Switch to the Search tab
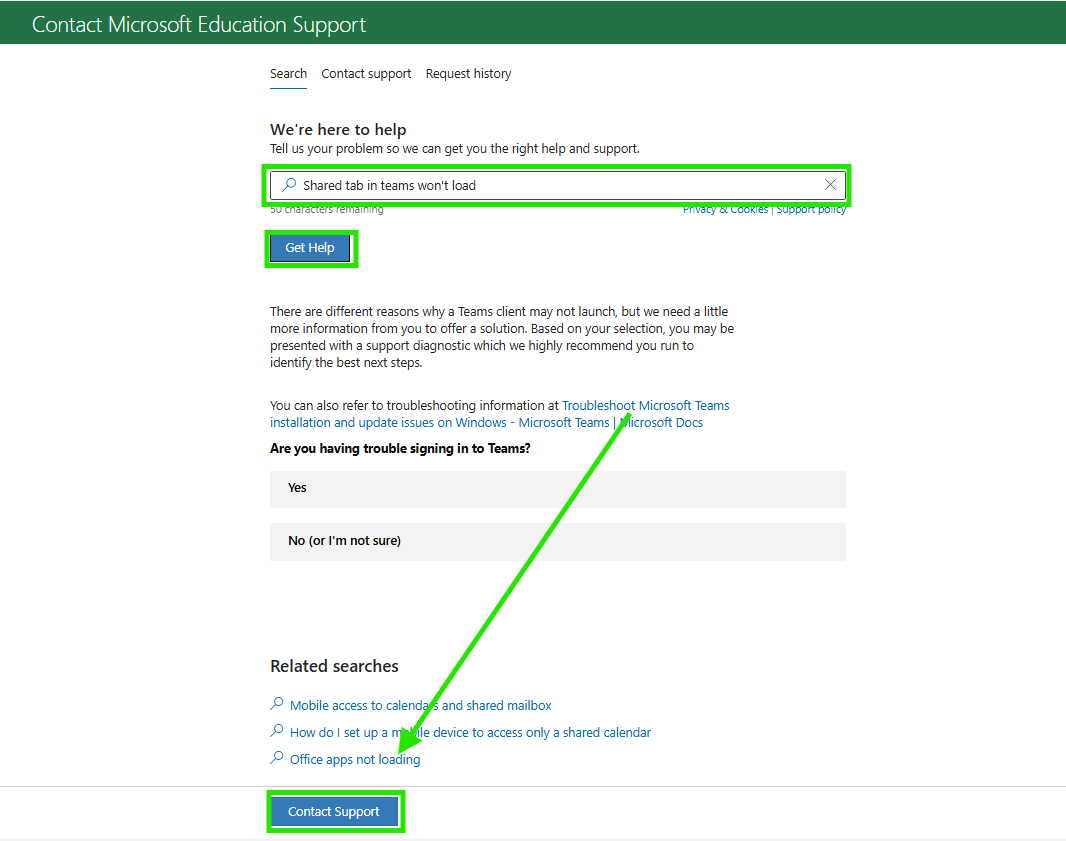This screenshot has width=1066, height=841. coord(288,73)
